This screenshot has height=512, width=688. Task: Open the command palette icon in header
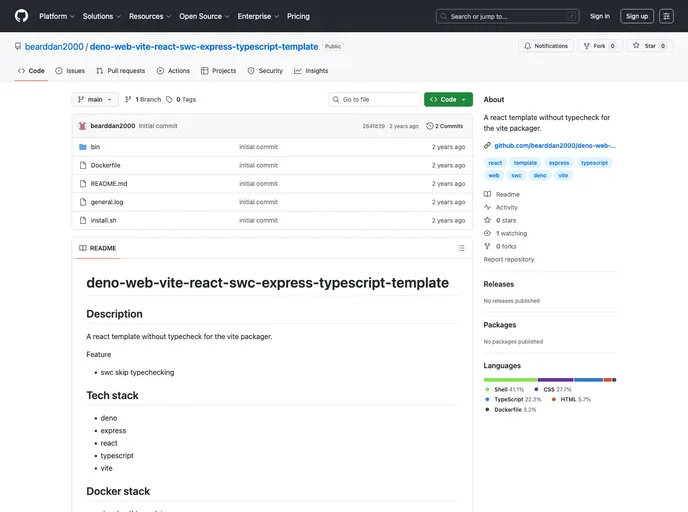click(x=666, y=16)
